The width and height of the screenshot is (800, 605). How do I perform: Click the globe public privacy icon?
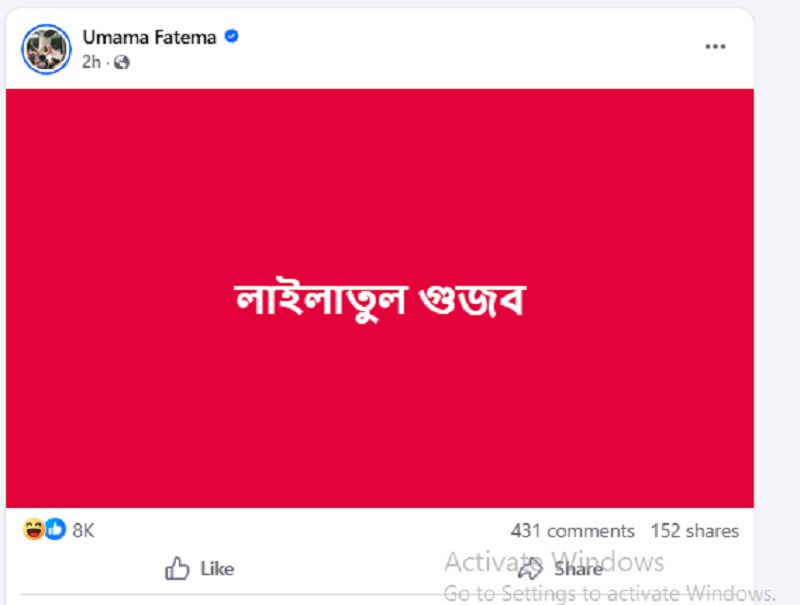[x=122, y=62]
